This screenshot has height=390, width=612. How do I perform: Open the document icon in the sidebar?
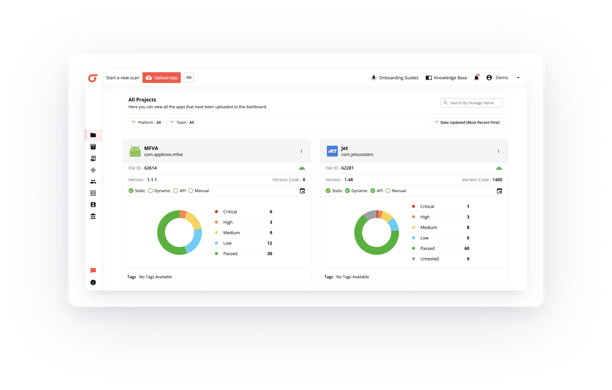[93, 158]
